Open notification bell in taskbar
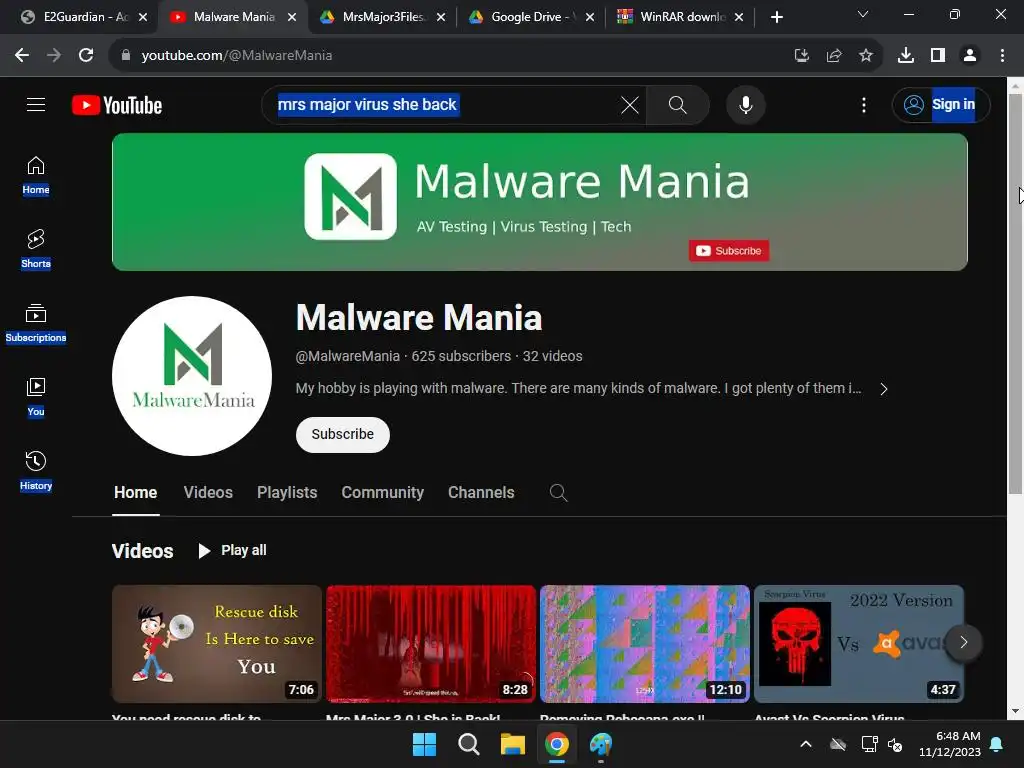This screenshot has height=768, width=1024. pyautogui.click(x=996, y=744)
